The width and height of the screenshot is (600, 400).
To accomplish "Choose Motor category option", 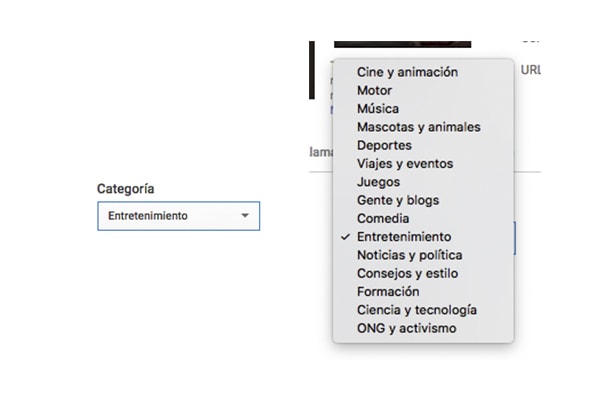I will pos(423,90).
